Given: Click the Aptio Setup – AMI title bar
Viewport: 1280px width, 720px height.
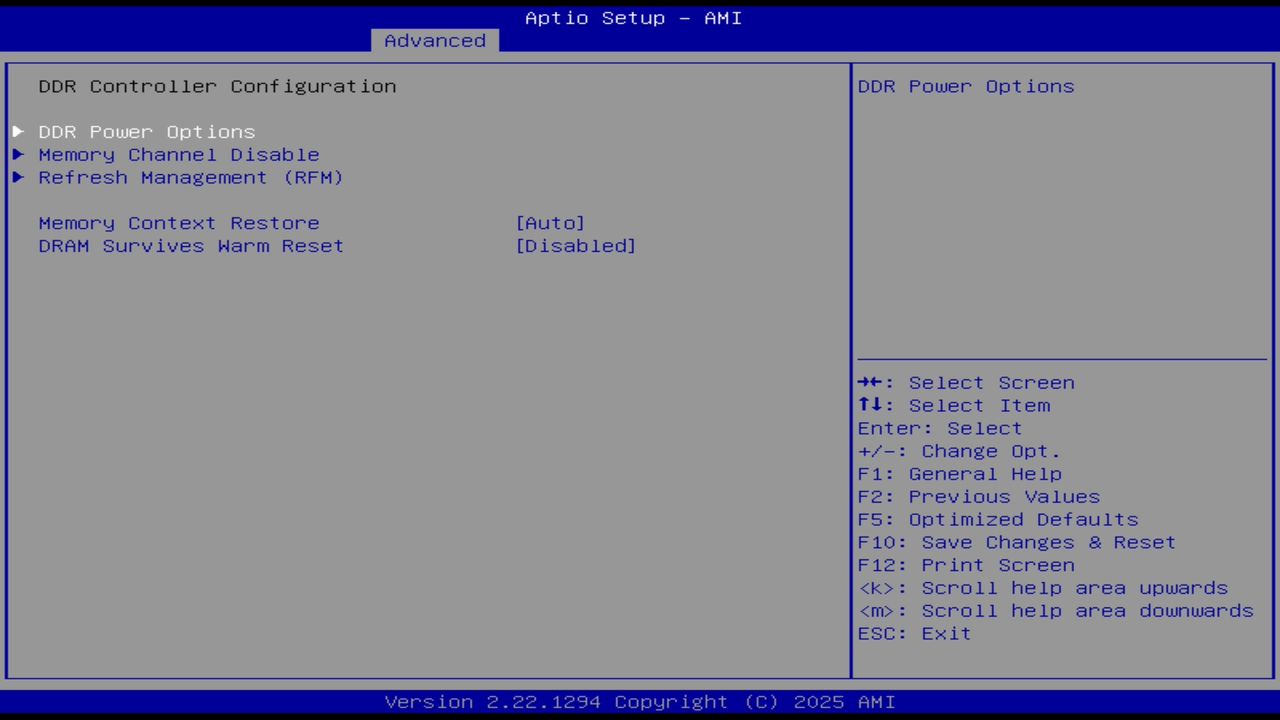Looking at the screenshot, I should [x=633, y=17].
